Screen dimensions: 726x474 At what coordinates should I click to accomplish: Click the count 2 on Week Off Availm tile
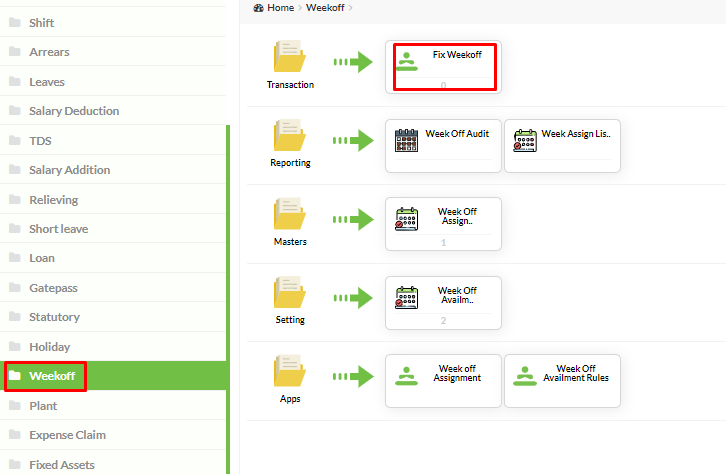pyautogui.click(x=444, y=321)
